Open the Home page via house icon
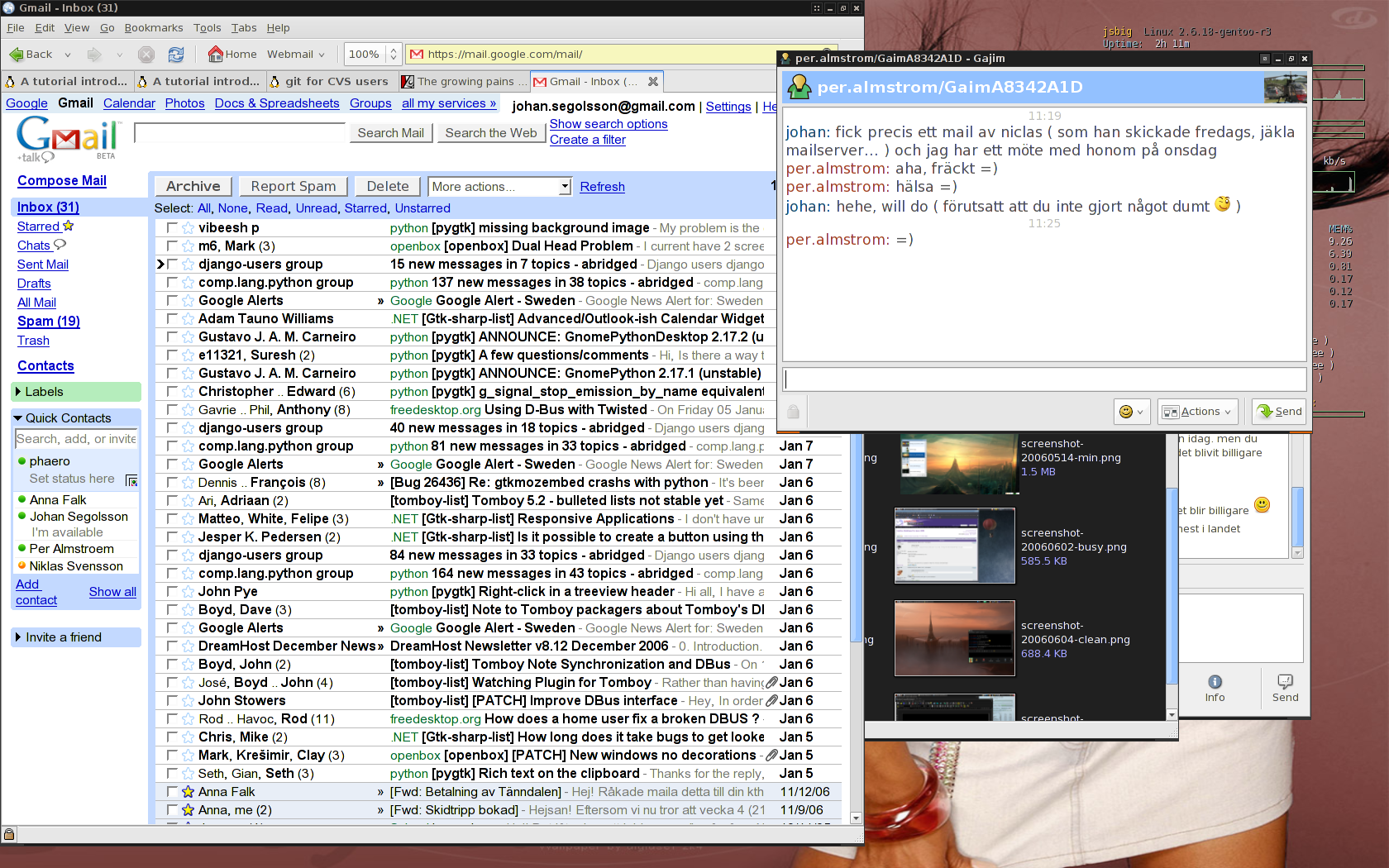 (232, 55)
